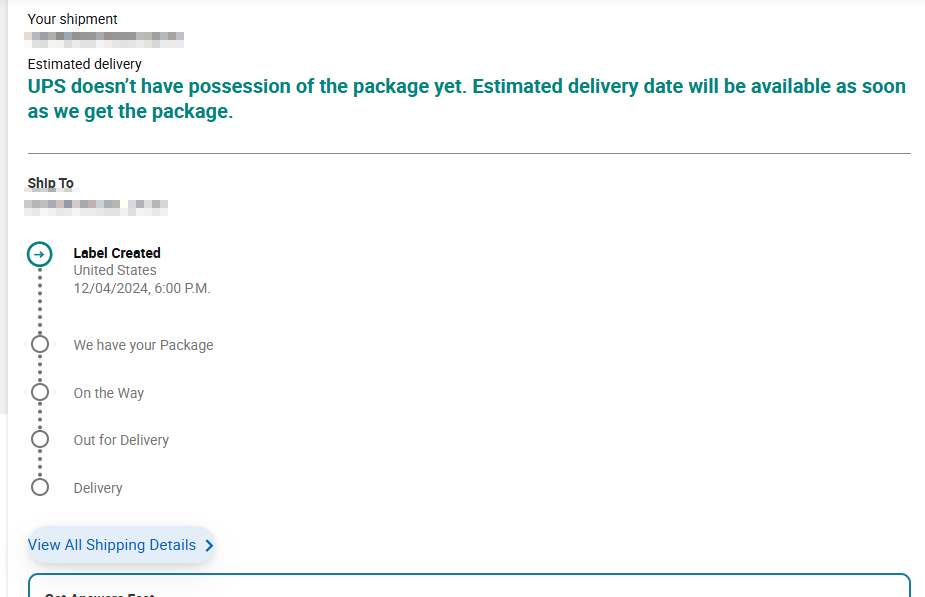Screen dimensions: 925x597
Task: Click the Your shipment label
Action: 72,18
